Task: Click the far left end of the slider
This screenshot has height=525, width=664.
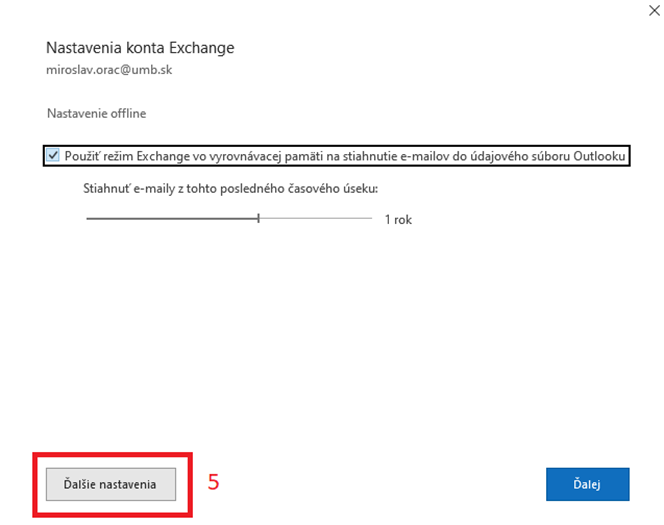Action: [87, 218]
